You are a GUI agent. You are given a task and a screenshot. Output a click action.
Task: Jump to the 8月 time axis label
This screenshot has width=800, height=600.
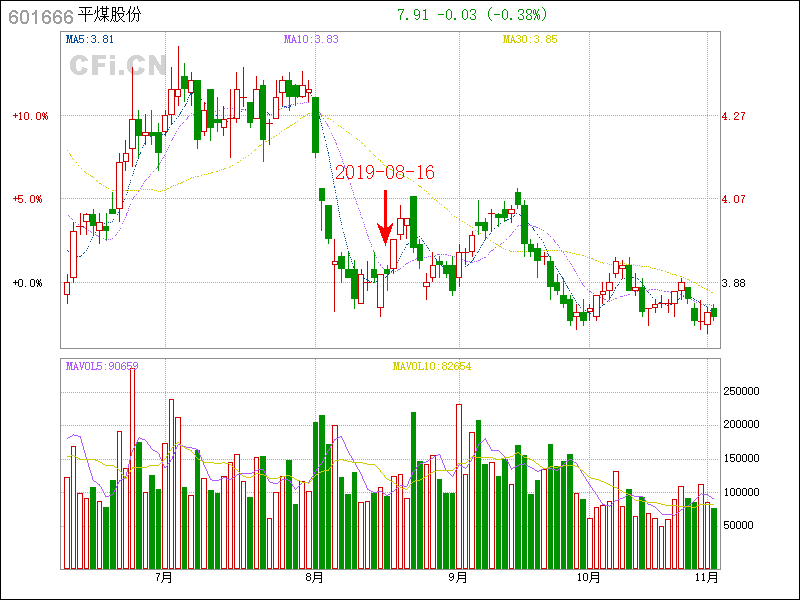(314, 577)
